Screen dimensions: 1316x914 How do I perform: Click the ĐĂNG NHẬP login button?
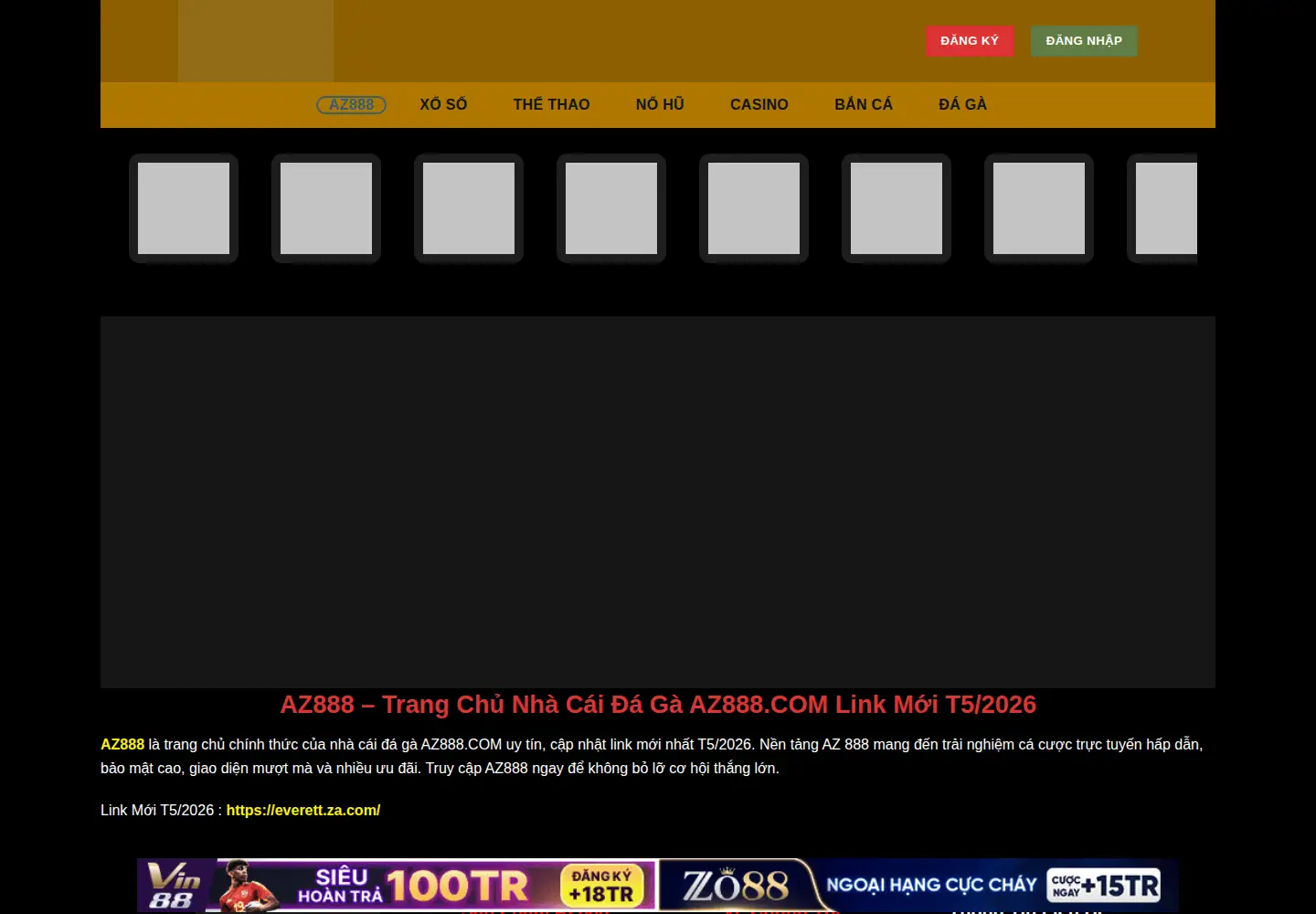(1084, 41)
